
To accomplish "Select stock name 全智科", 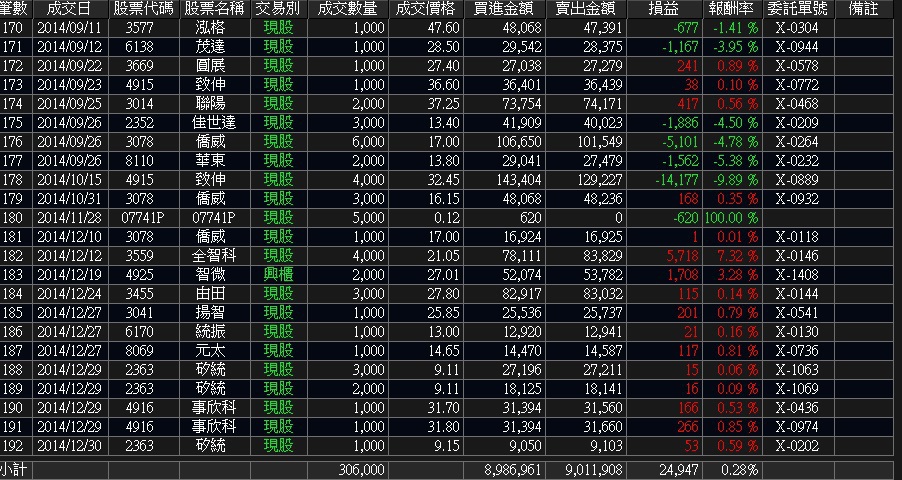I will coord(213,256).
